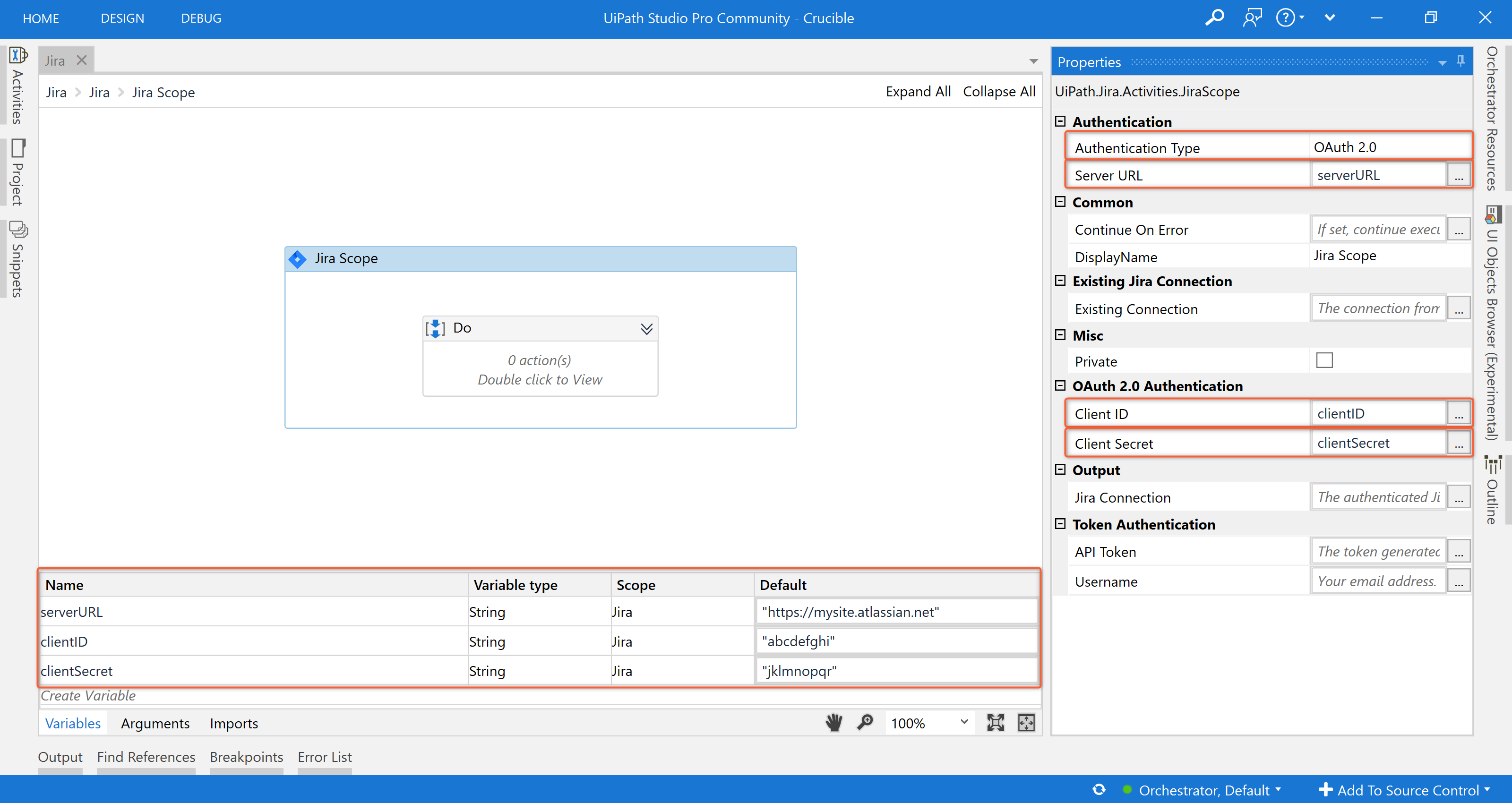Open the Help question mark icon

click(1285, 17)
